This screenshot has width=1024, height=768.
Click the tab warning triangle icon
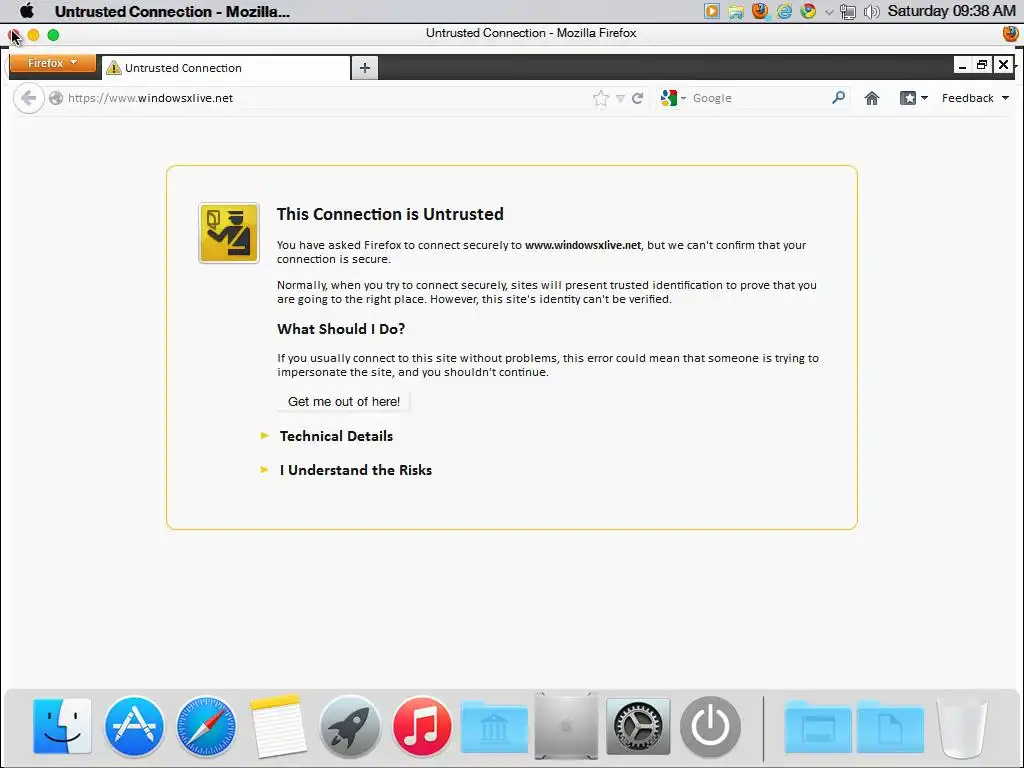click(x=114, y=68)
